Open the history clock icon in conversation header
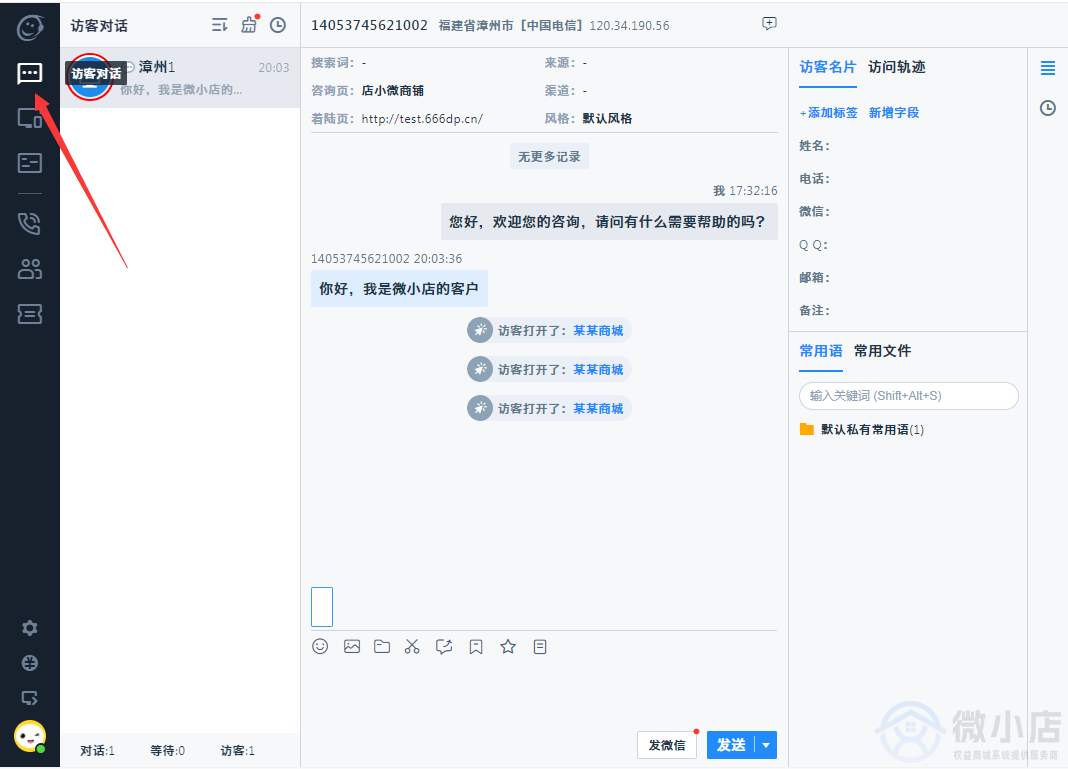 [278, 25]
